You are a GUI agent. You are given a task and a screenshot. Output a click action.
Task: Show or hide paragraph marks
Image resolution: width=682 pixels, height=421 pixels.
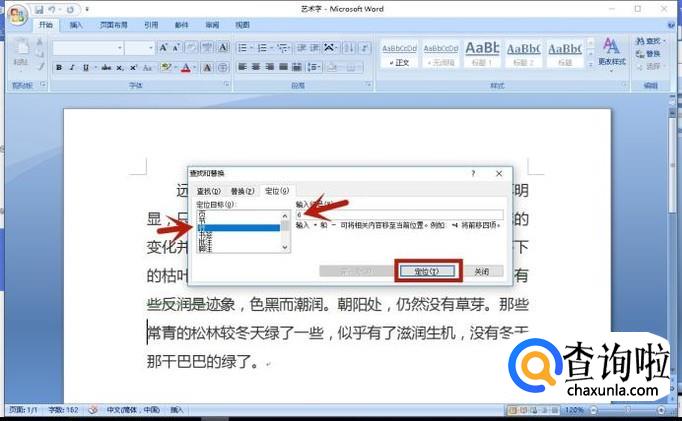tap(364, 47)
